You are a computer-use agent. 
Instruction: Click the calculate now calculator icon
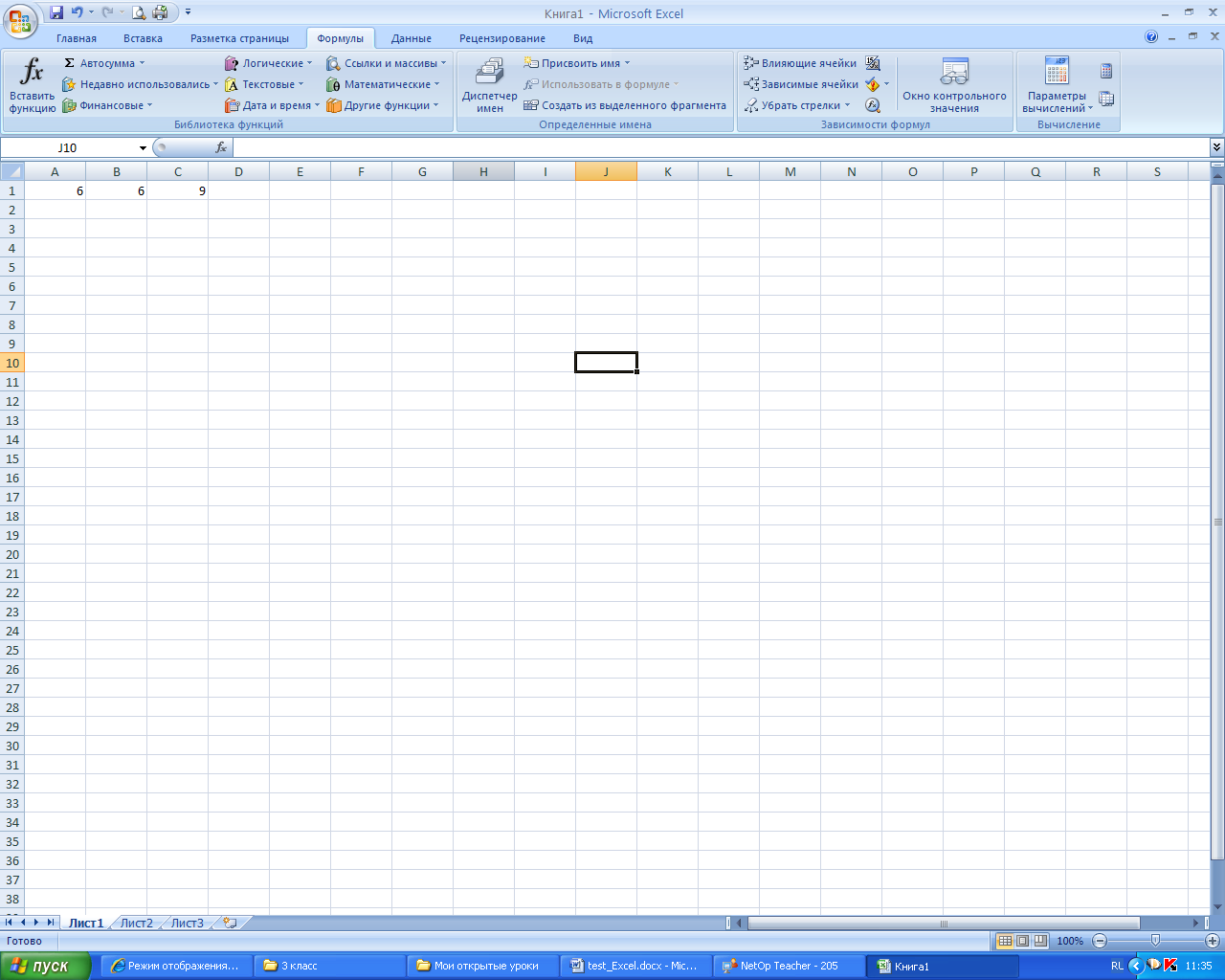pos(1106,71)
